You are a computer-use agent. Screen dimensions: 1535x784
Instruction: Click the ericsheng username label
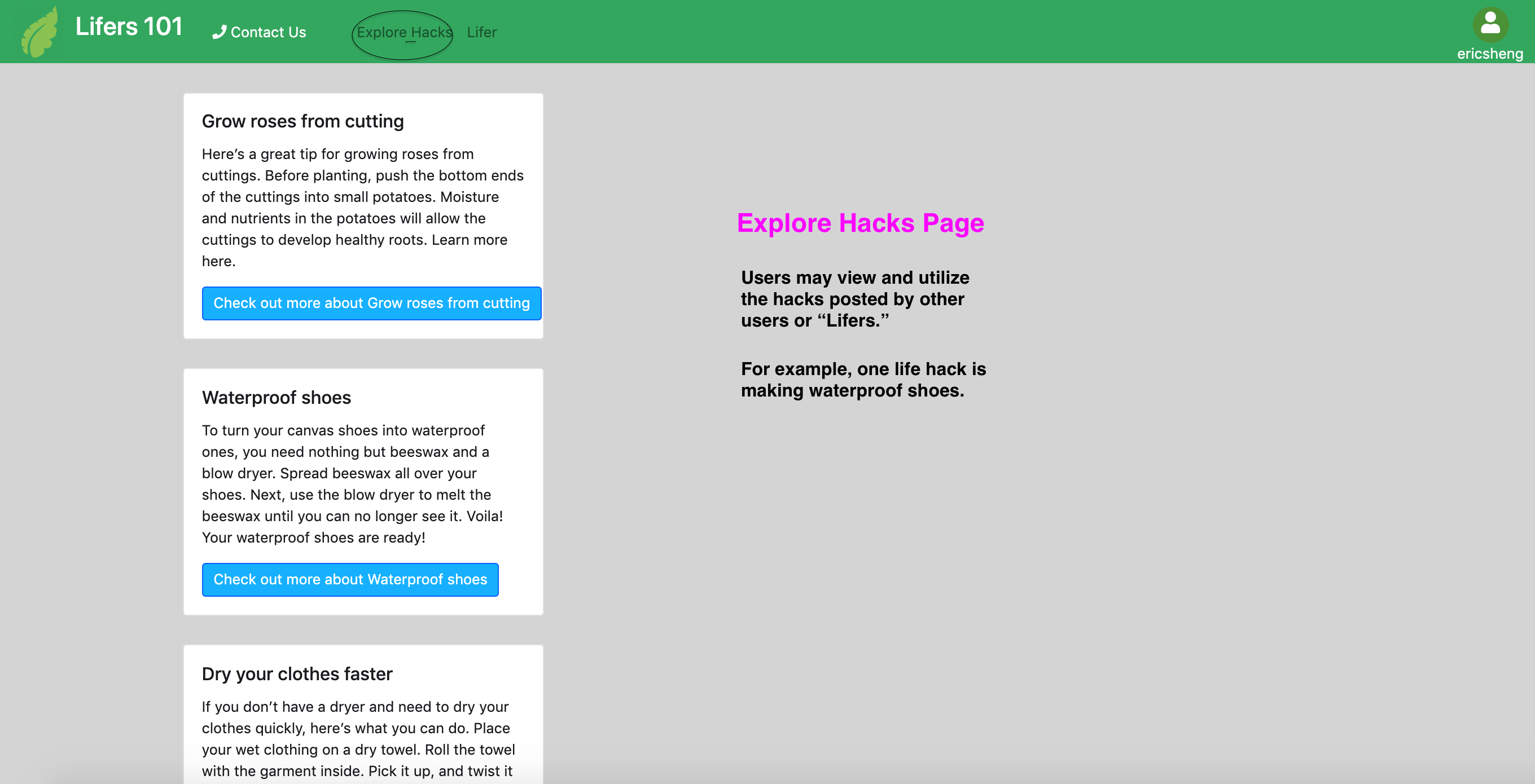coord(1489,54)
